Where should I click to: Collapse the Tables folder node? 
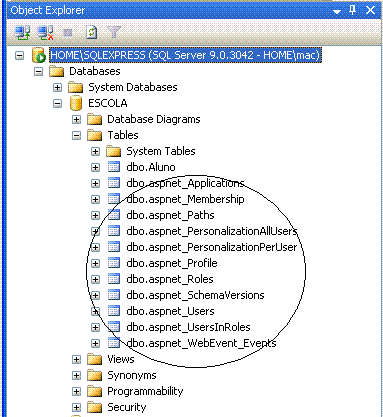pyautogui.click(x=77, y=135)
